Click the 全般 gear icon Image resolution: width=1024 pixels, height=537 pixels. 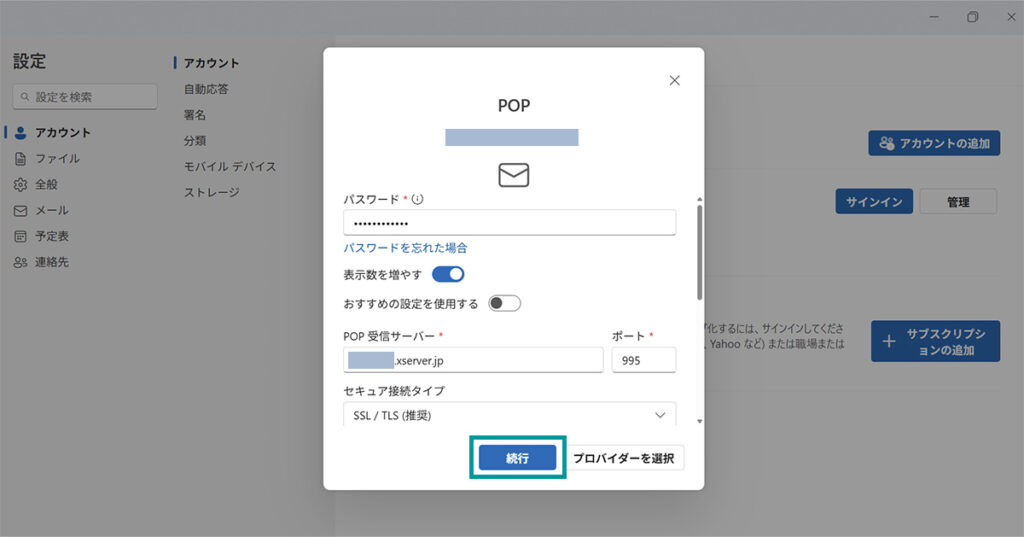coord(20,184)
